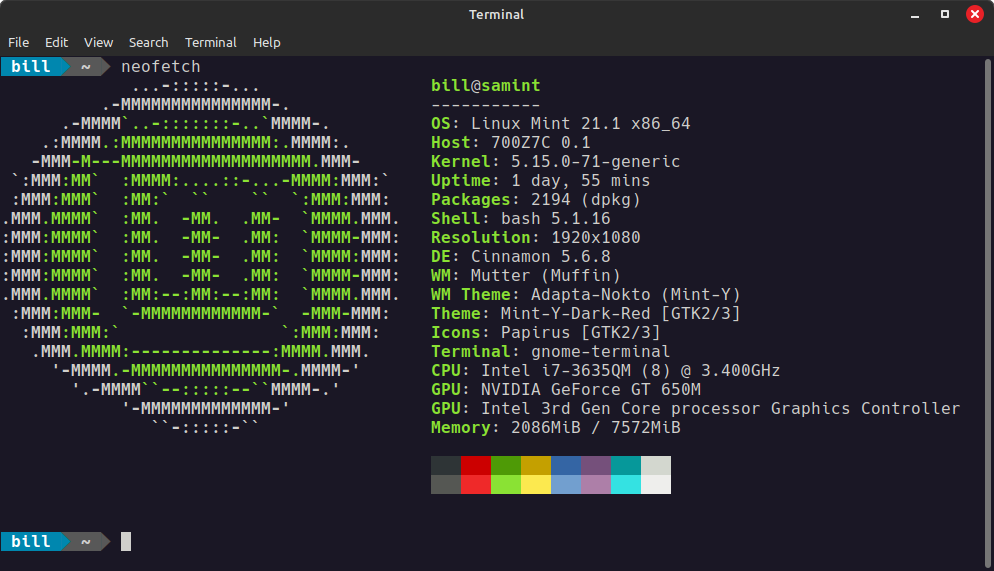The width and height of the screenshot is (994, 571).
Task: Click the Memory value '2086MiB / 7572MiB'
Action: coord(595,428)
